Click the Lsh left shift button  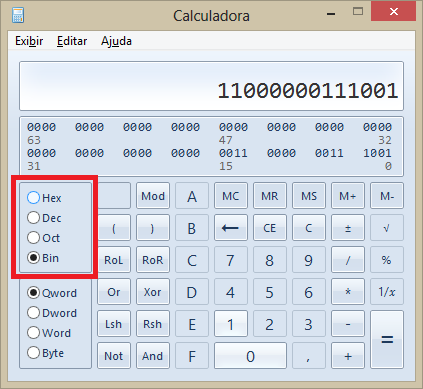coord(114,324)
